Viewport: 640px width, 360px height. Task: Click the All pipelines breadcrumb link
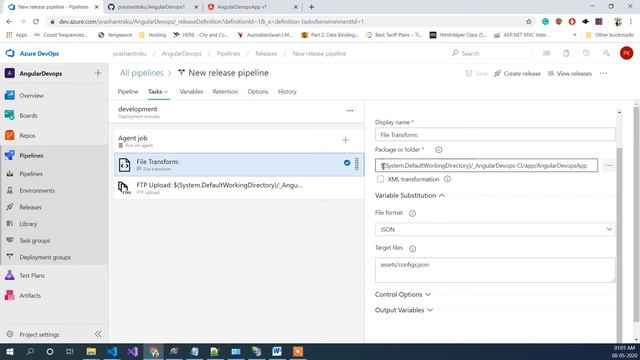point(141,73)
